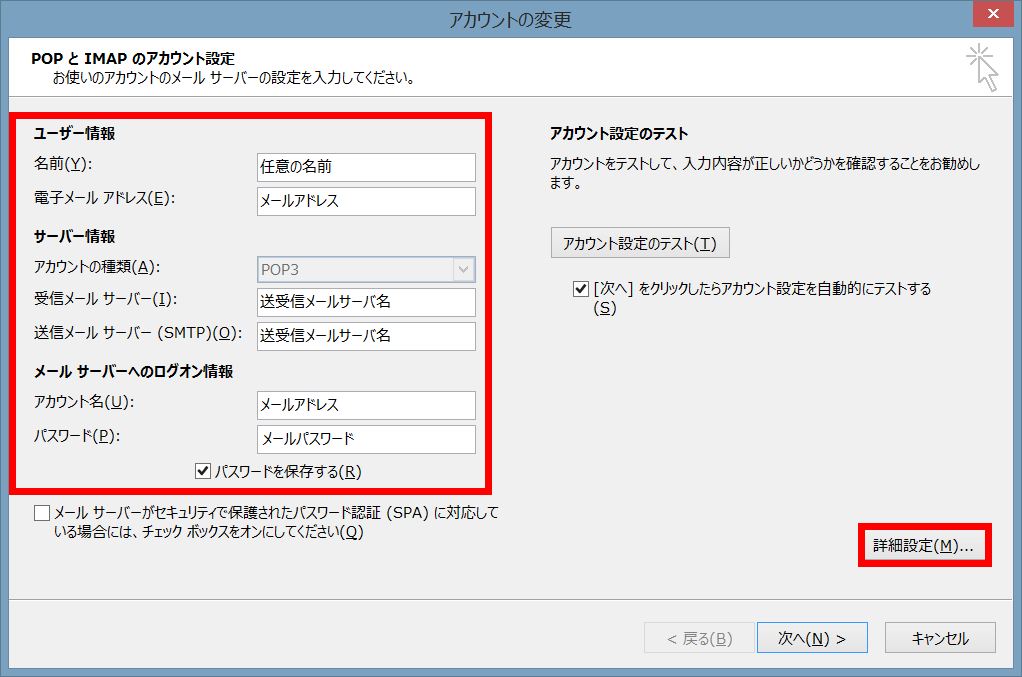Place cursor in the アカウント名 field
This screenshot has height=677, width=1022.
[x=365, y=405]
